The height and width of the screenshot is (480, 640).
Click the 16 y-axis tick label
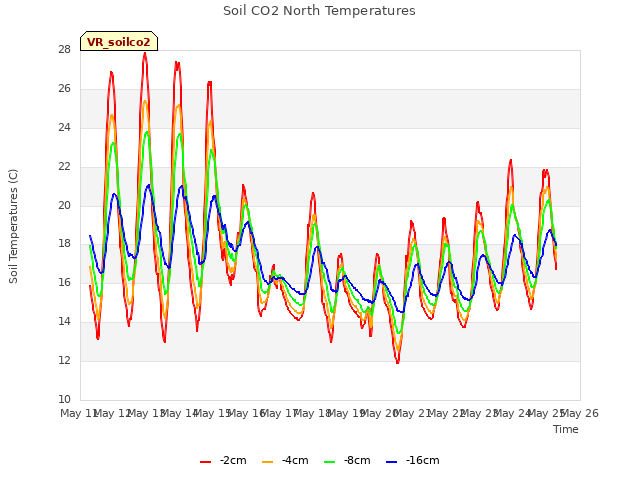pos(64,283)
